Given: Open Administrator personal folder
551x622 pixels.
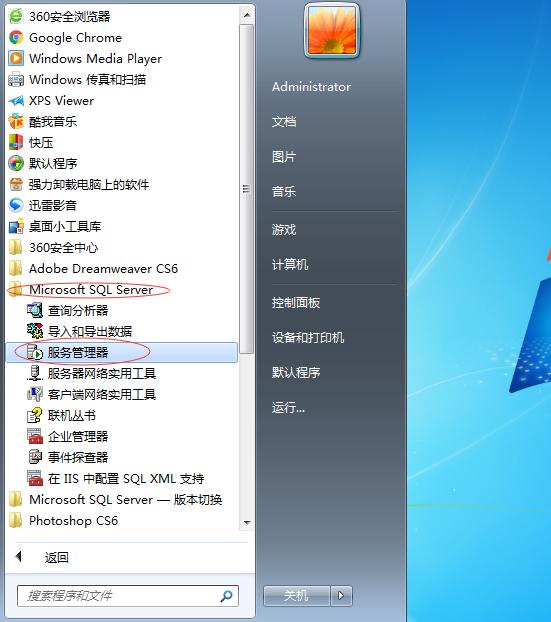Looking at the screenshot, I should coord(311,86).
